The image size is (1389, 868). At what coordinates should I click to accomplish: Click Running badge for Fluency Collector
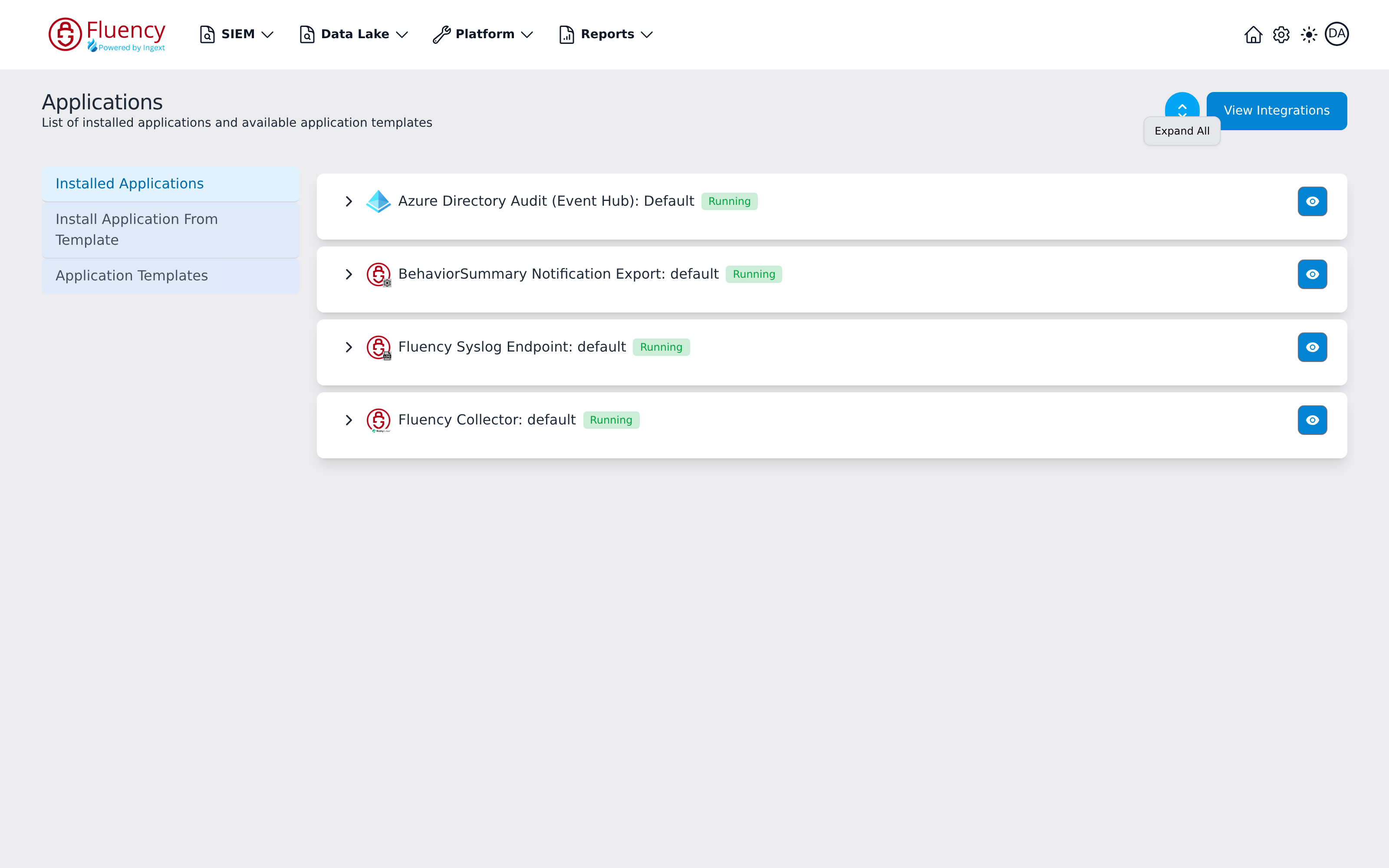pyautogui.click(x=611, y=420)
